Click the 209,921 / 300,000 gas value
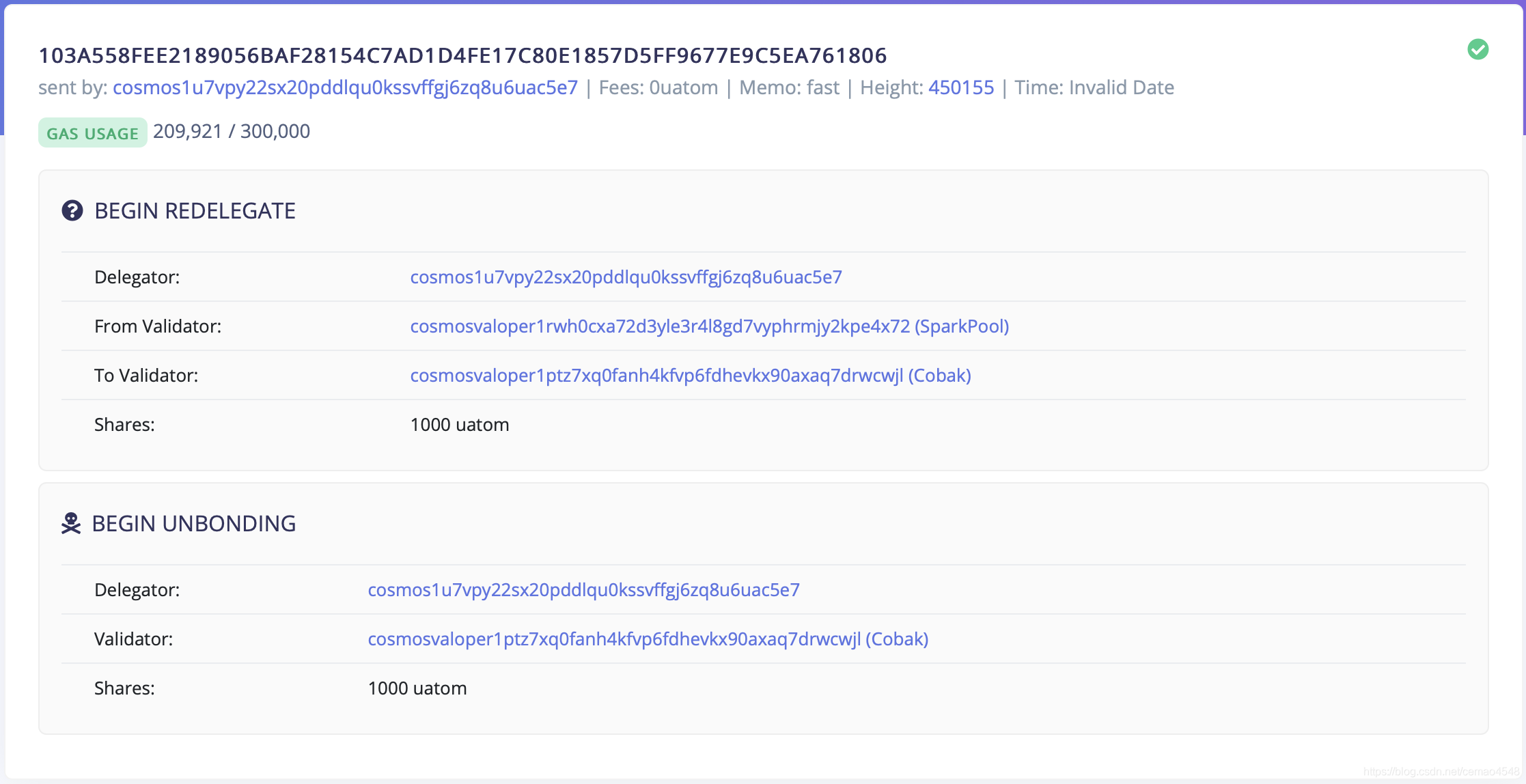 (232, 131)
